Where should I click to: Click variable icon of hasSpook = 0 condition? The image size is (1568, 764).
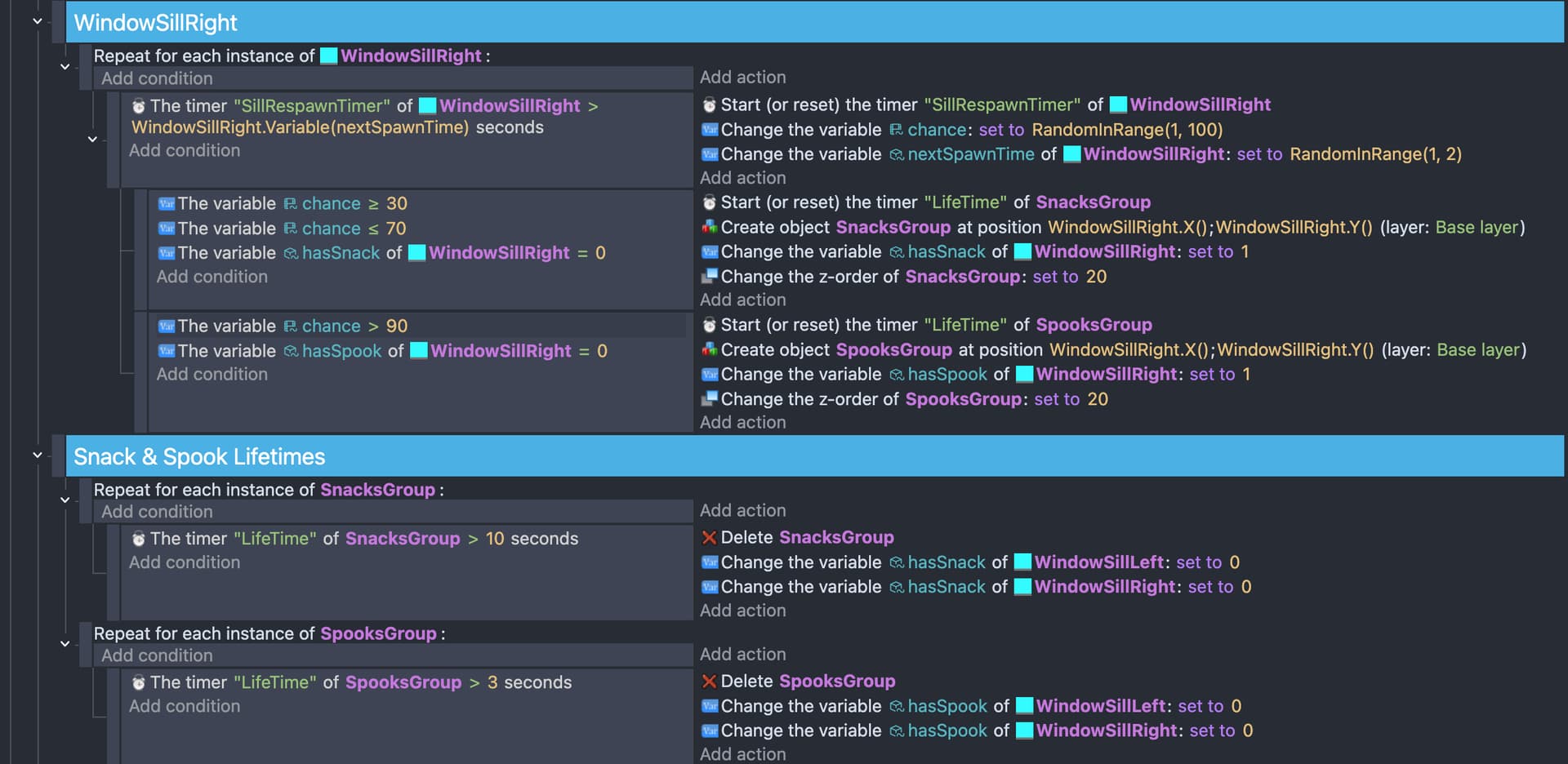pyautogui.click(x=167, y=351)
